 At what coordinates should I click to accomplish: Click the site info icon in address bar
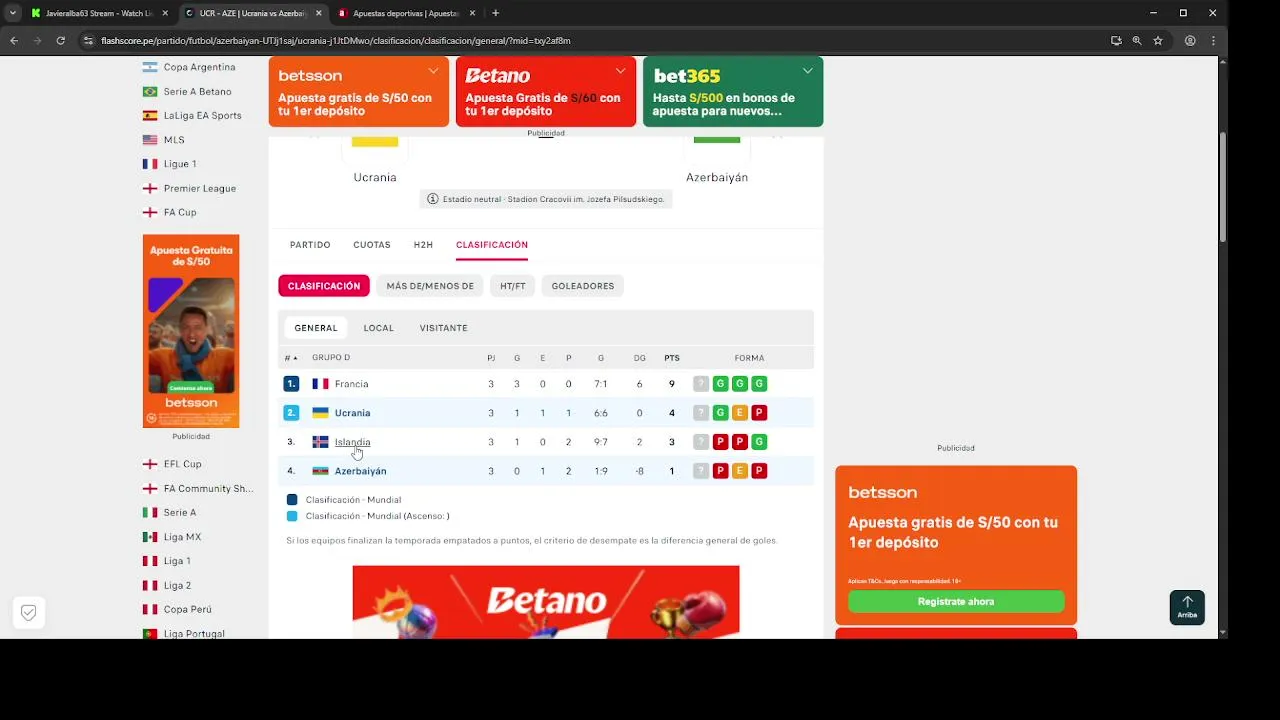tap(88, 41)
